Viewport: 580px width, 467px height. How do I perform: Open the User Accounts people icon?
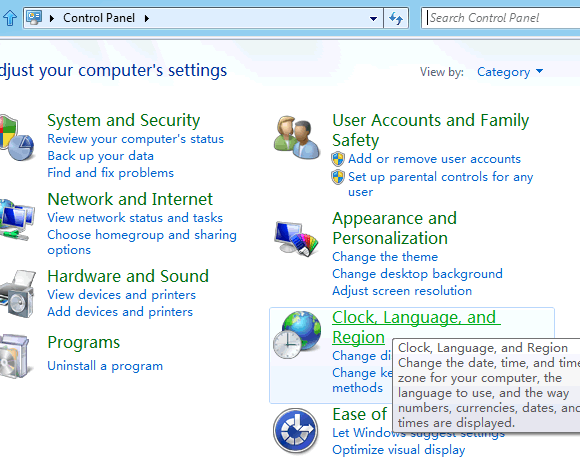coord(297,137)
